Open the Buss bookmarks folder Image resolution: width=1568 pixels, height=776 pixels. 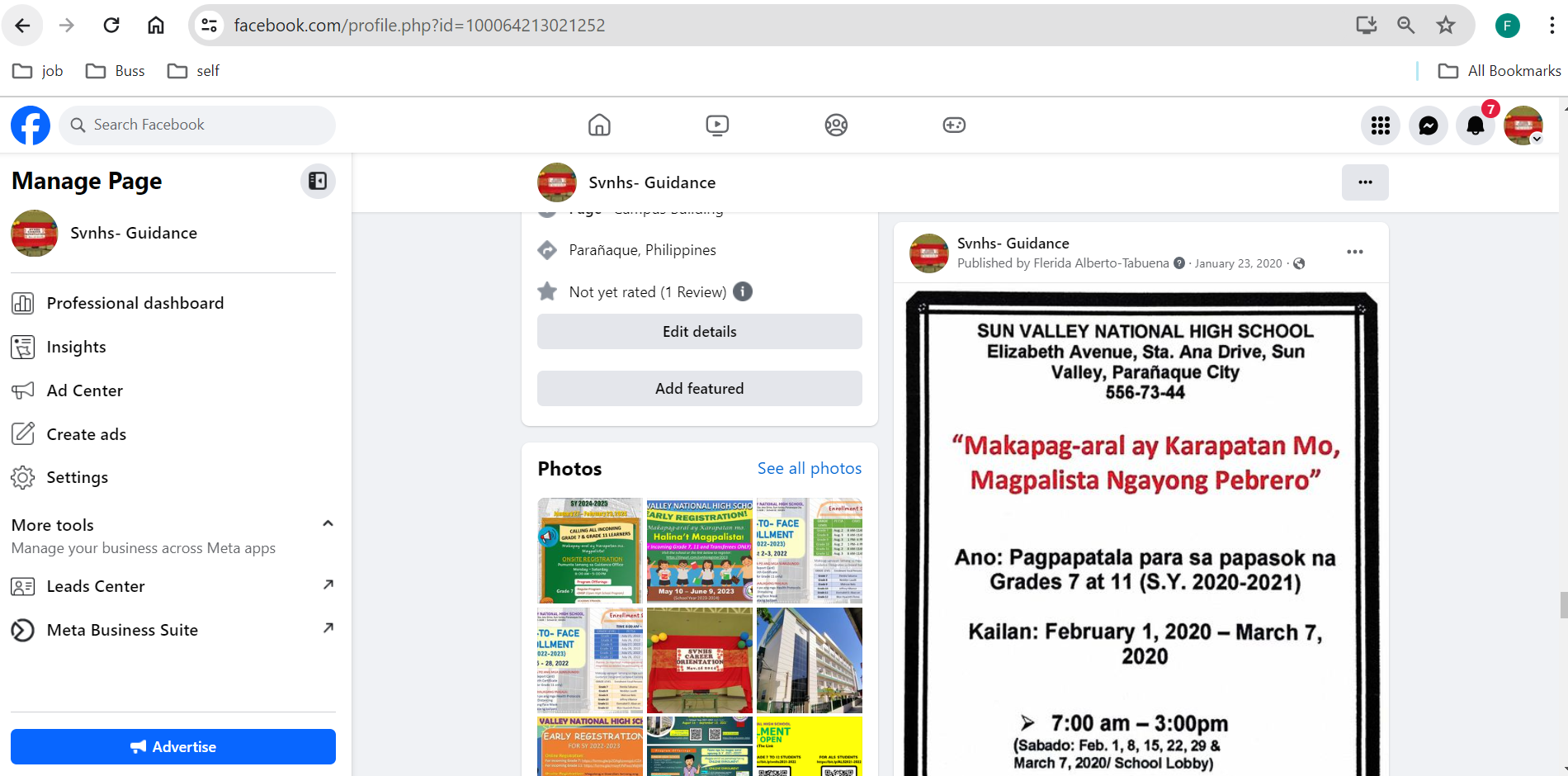pyautogui.click(x=116, y=71)
